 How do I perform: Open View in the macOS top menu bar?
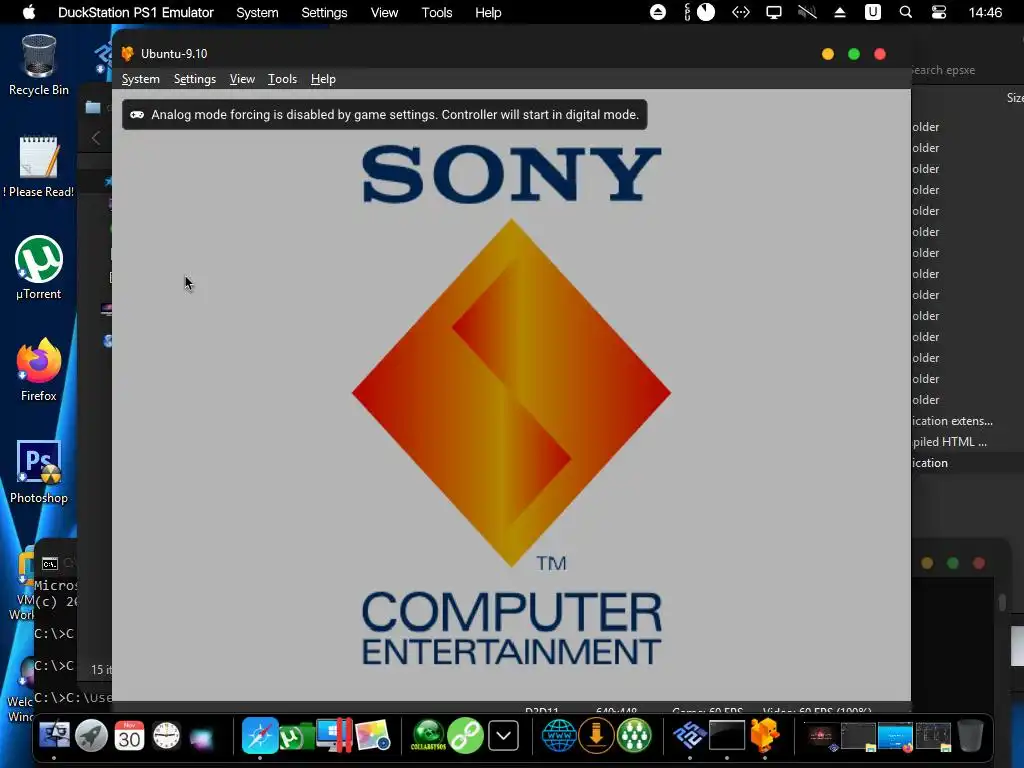384,12
